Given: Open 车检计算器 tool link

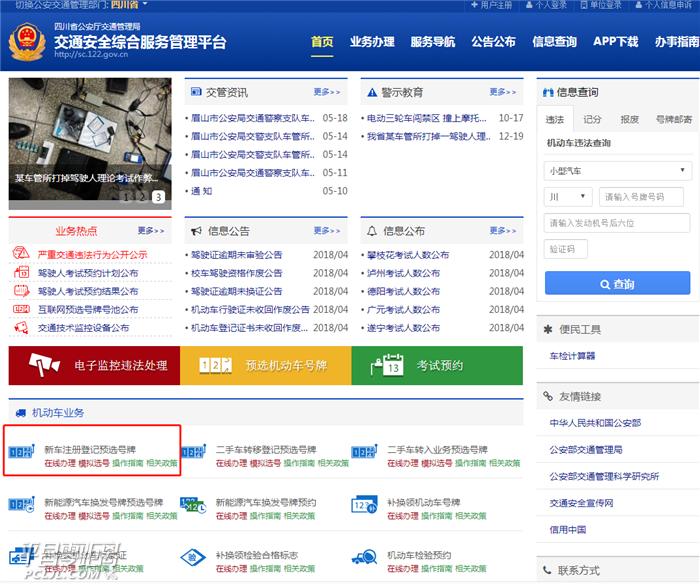Looking at the screenshot, I should tap(572, 356).
